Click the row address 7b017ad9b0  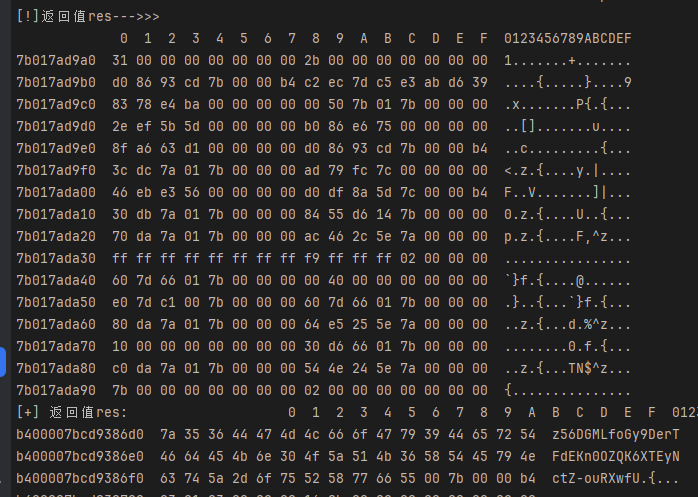(x=56, y=83)
